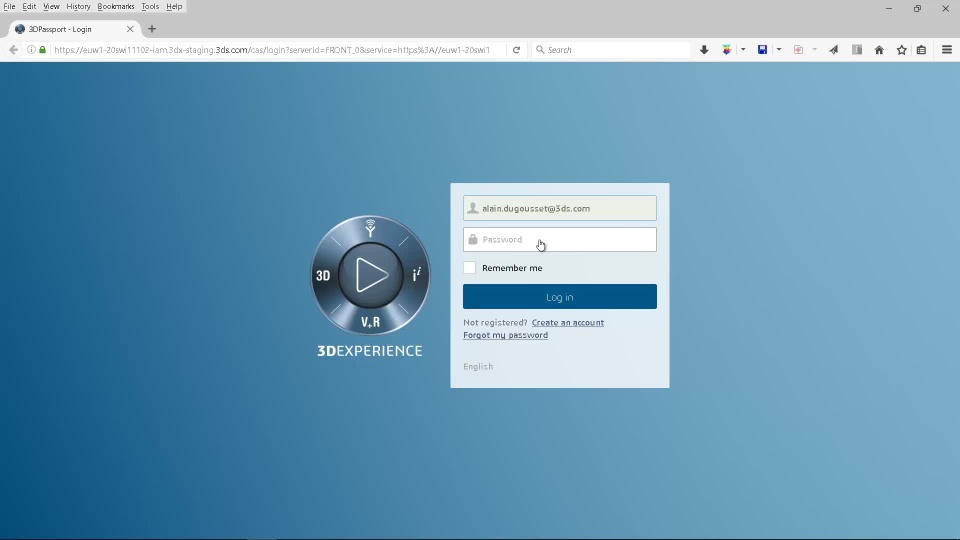Open a new tab with plus button

pyautogui.click(x=152, y=29)
